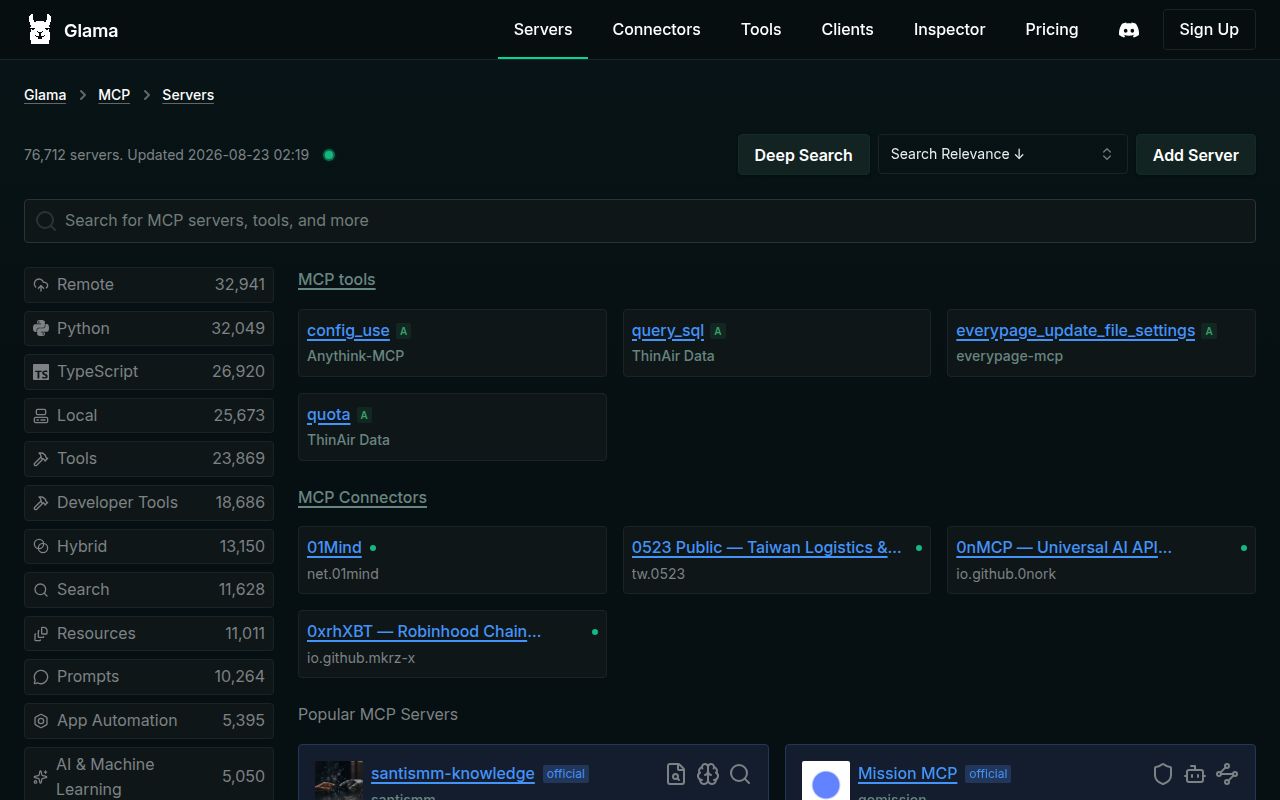Open the 0nMCP Universal AI API connector

pyautogui.click(x=1064, y=548)
